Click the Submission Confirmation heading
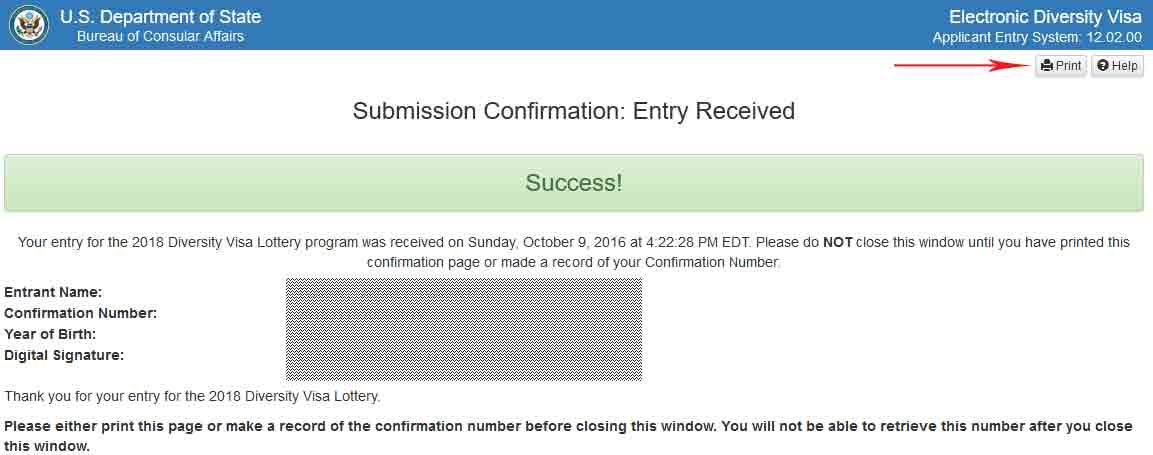Image resolution: width=1153 pixels, height=455 pixels. [x=573, y=111]
